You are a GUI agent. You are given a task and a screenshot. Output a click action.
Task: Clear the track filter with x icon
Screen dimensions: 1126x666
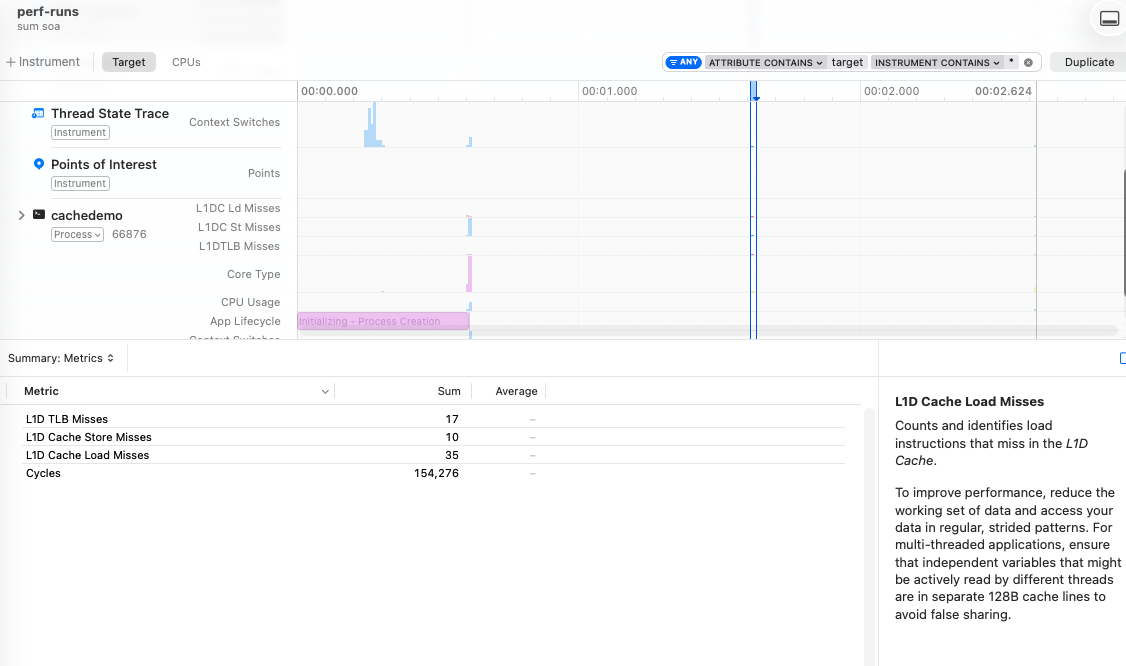(x=1028, y=63)
